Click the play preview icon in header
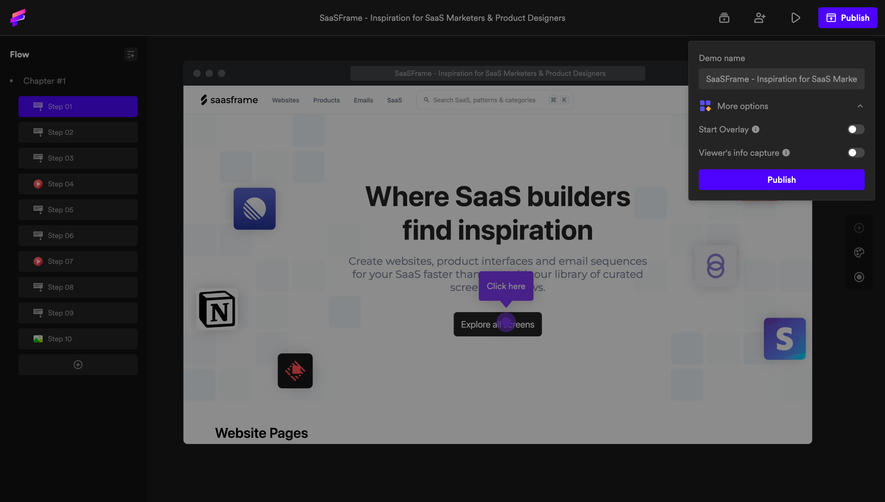This screenshot has height=502, width=885. [795, 18]
